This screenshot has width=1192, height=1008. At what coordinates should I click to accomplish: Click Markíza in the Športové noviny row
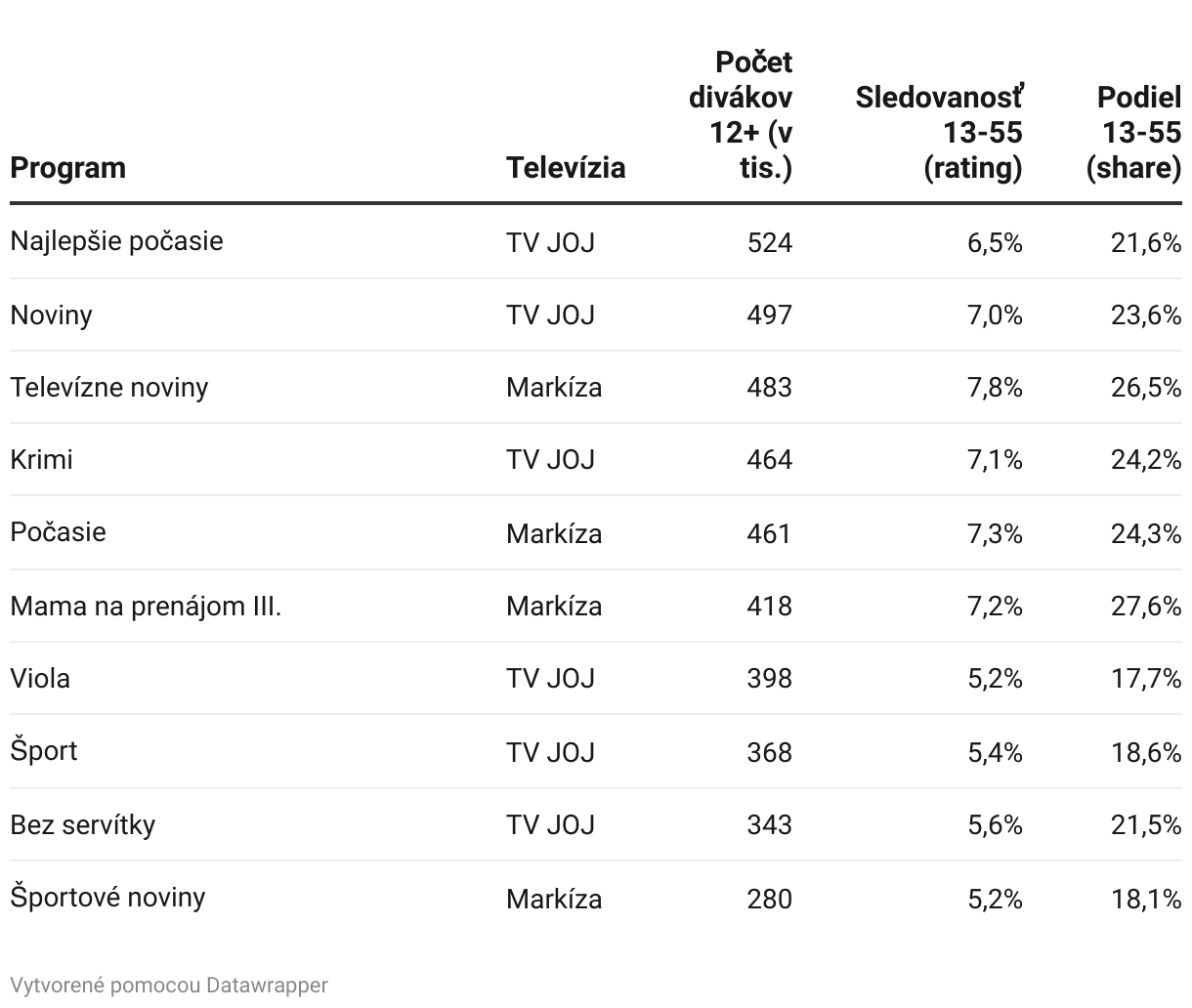(x=554, y=899)
